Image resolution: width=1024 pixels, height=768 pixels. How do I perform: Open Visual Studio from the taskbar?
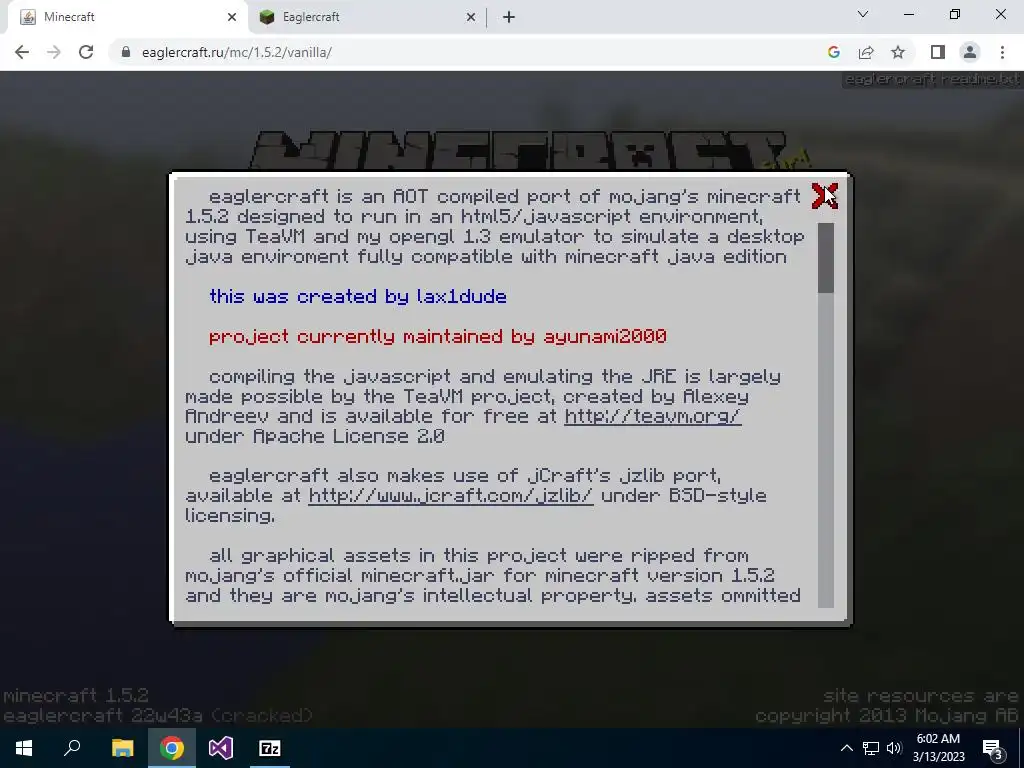(221, 748)
